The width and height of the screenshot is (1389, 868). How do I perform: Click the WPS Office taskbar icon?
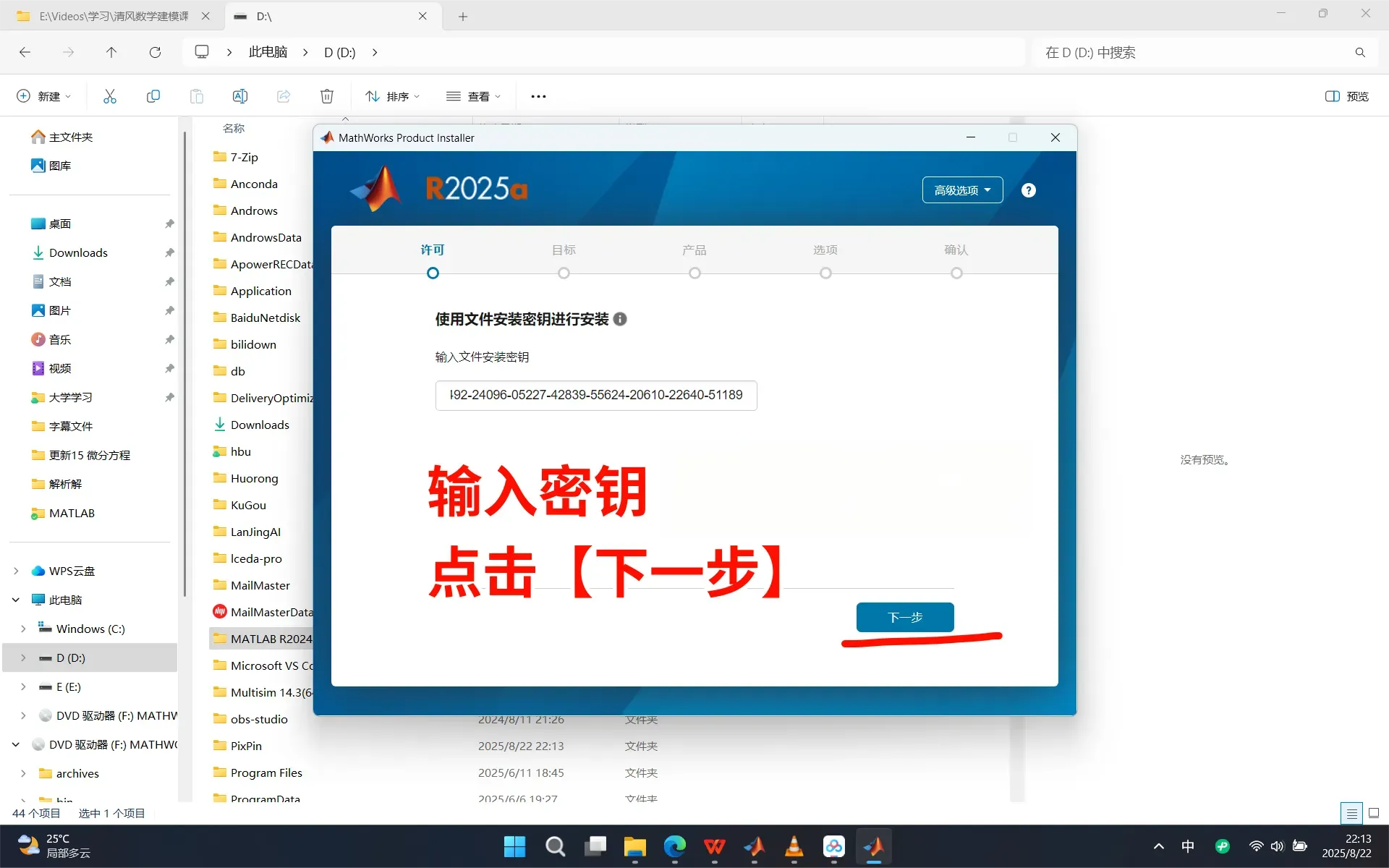[714, 846]
